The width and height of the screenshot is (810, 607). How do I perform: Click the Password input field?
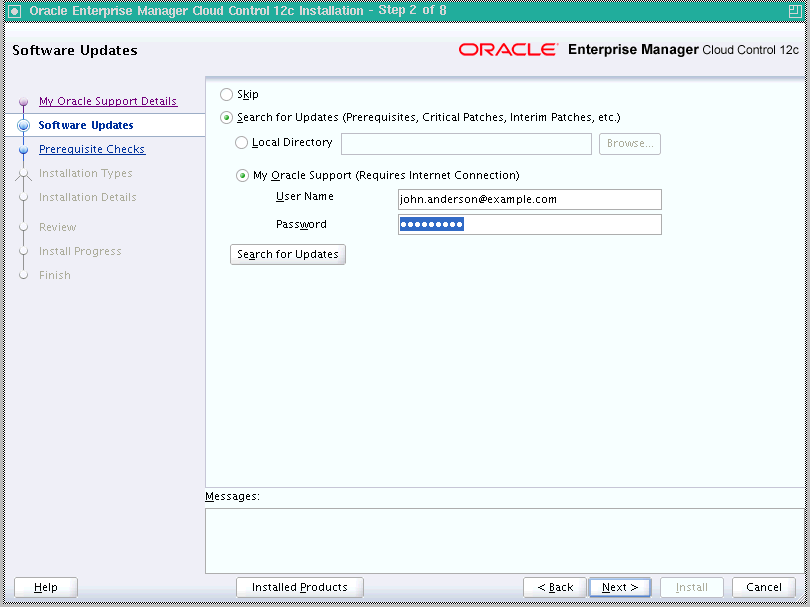529,224
